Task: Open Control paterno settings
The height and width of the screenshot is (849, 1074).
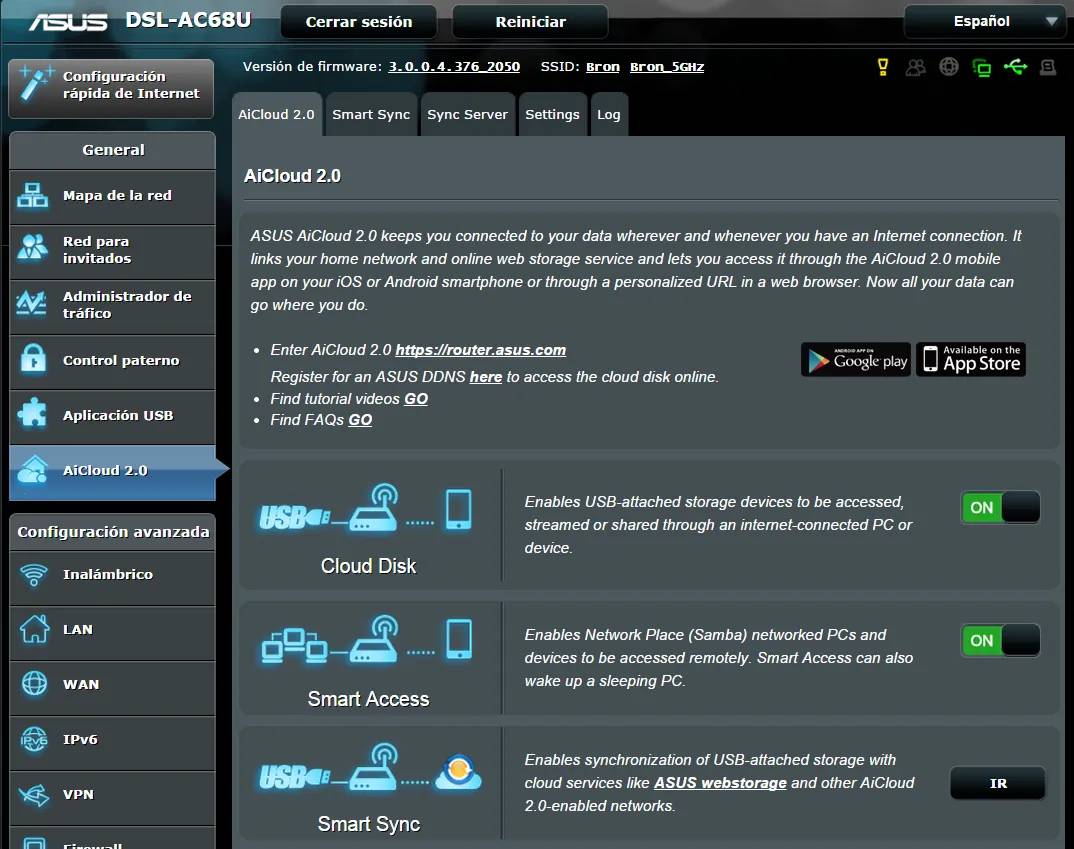Action: point(112,361)
